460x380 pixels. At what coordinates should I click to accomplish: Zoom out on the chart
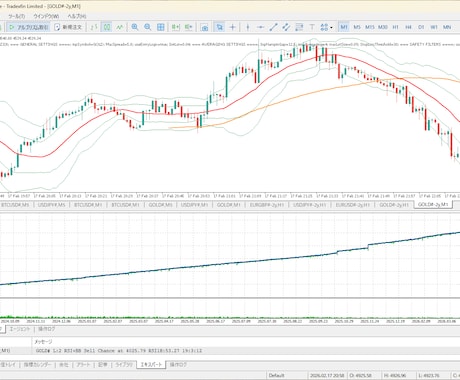coord(148,27)
